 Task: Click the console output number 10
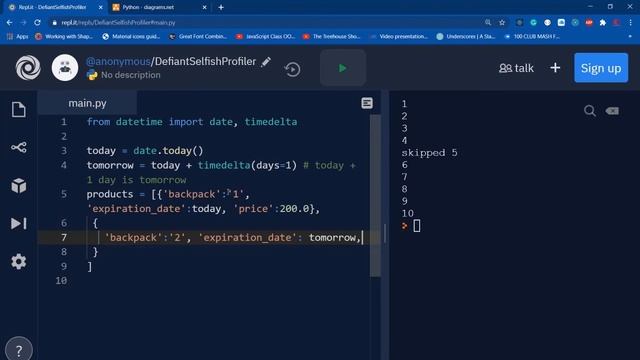coord(407,213)
